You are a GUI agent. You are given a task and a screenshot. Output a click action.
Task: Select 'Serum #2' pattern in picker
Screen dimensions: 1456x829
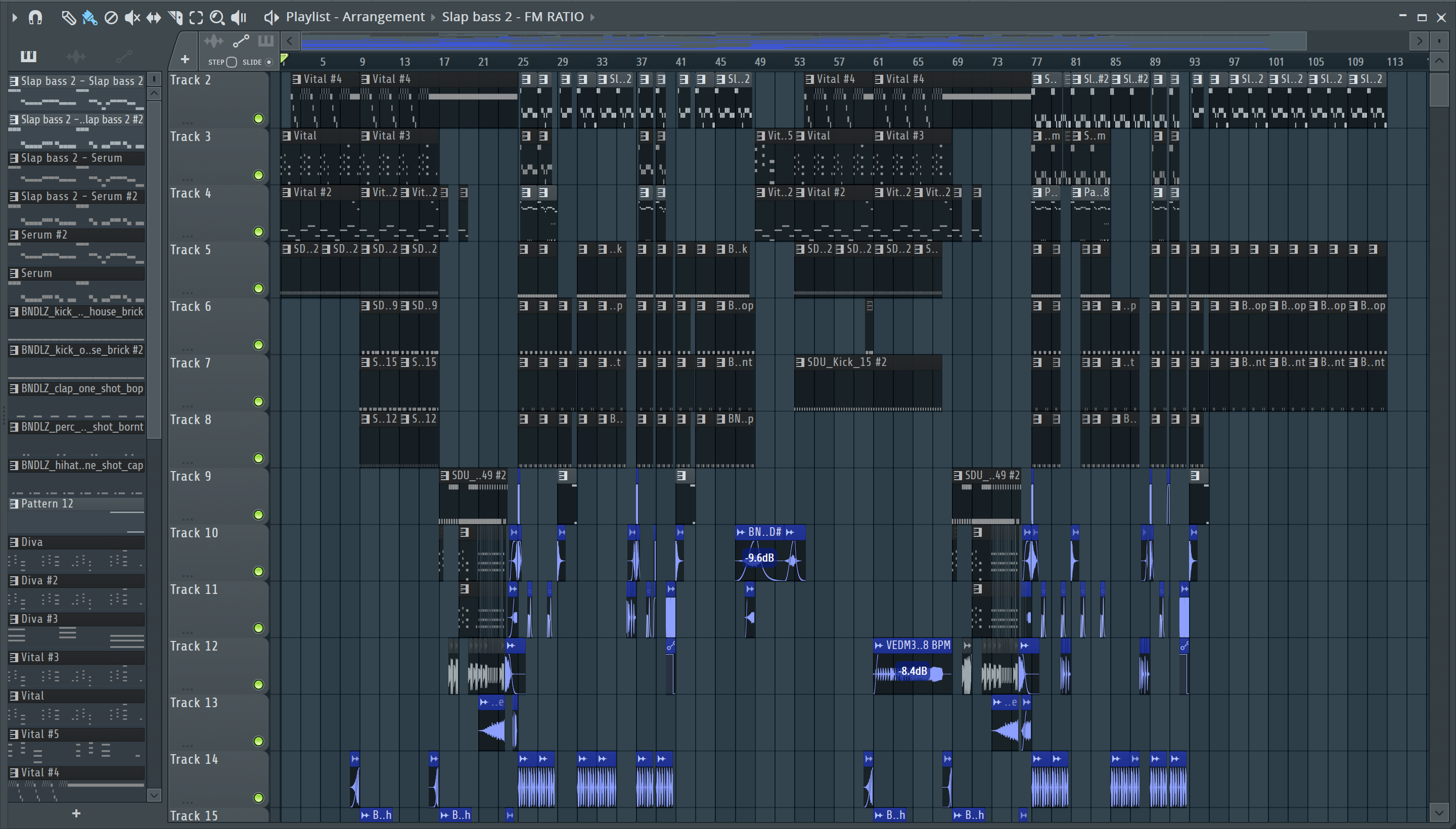(76, 235)
